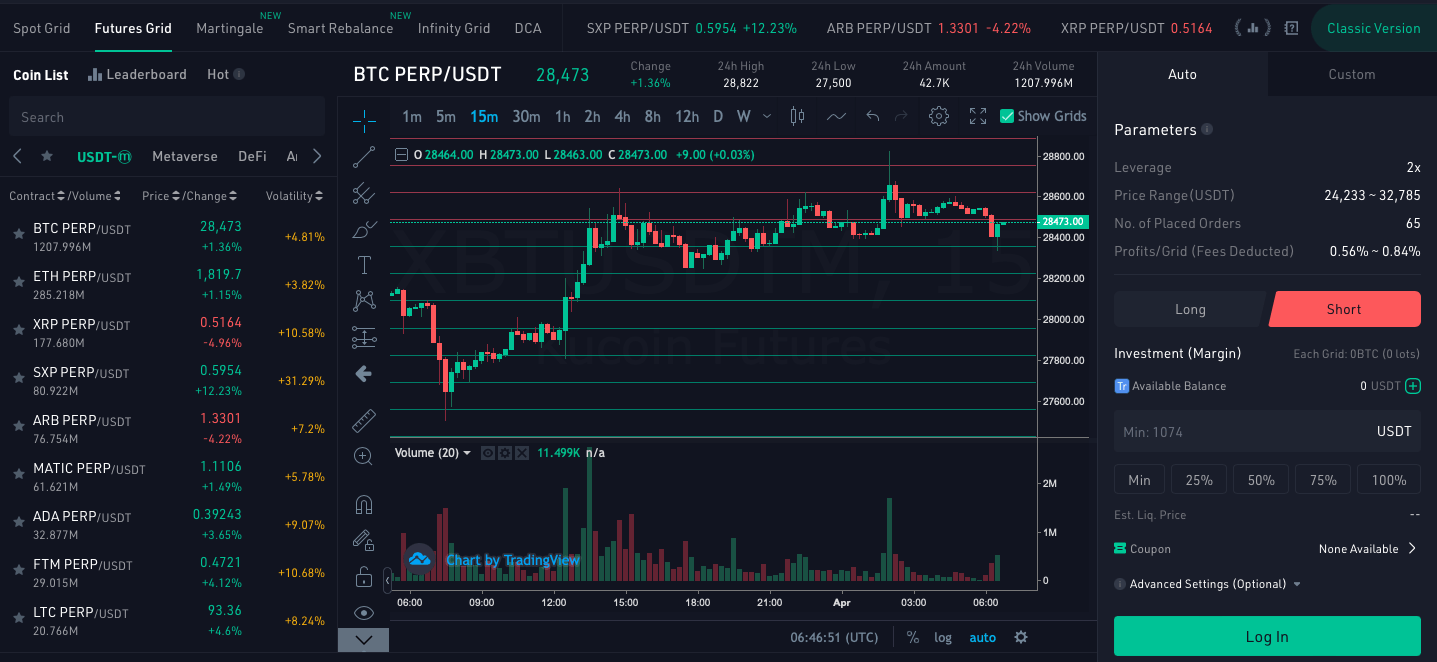
Task: Switch chart to 1m interval
Action: (412, 116)
